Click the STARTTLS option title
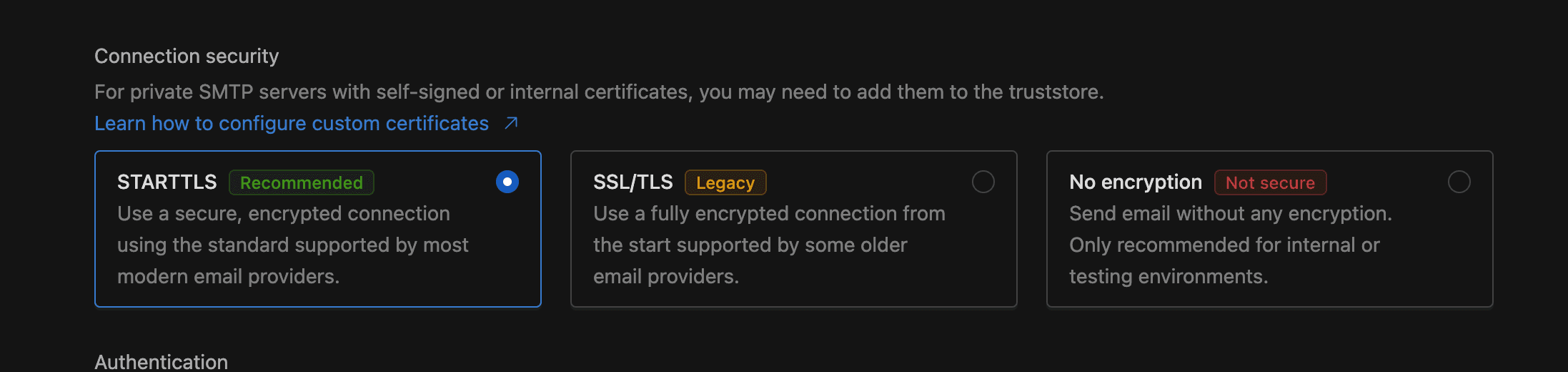The height and width of the screenshot is (372, 1568). click(x=167, y=182)
